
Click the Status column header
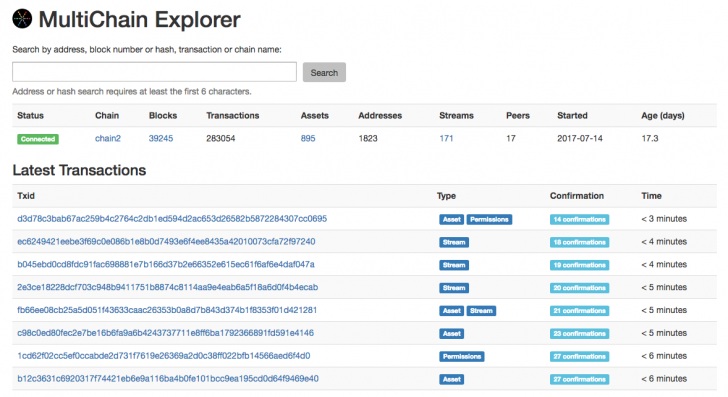pyautogui.click(x=30, y=116)
